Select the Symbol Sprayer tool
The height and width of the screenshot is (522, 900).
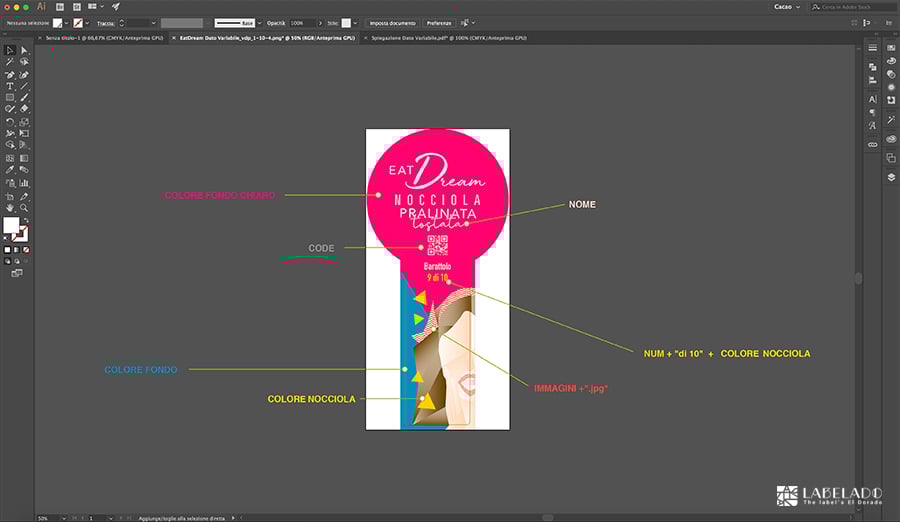[x=10, y=183]
